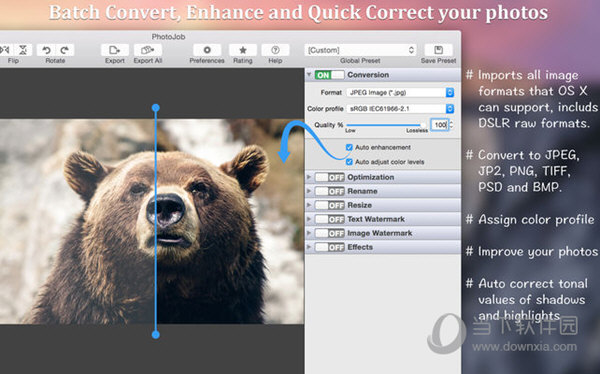The image size is (600, 374).
Task: Open Preferences with the gear icon
Action: coord(207,50)
